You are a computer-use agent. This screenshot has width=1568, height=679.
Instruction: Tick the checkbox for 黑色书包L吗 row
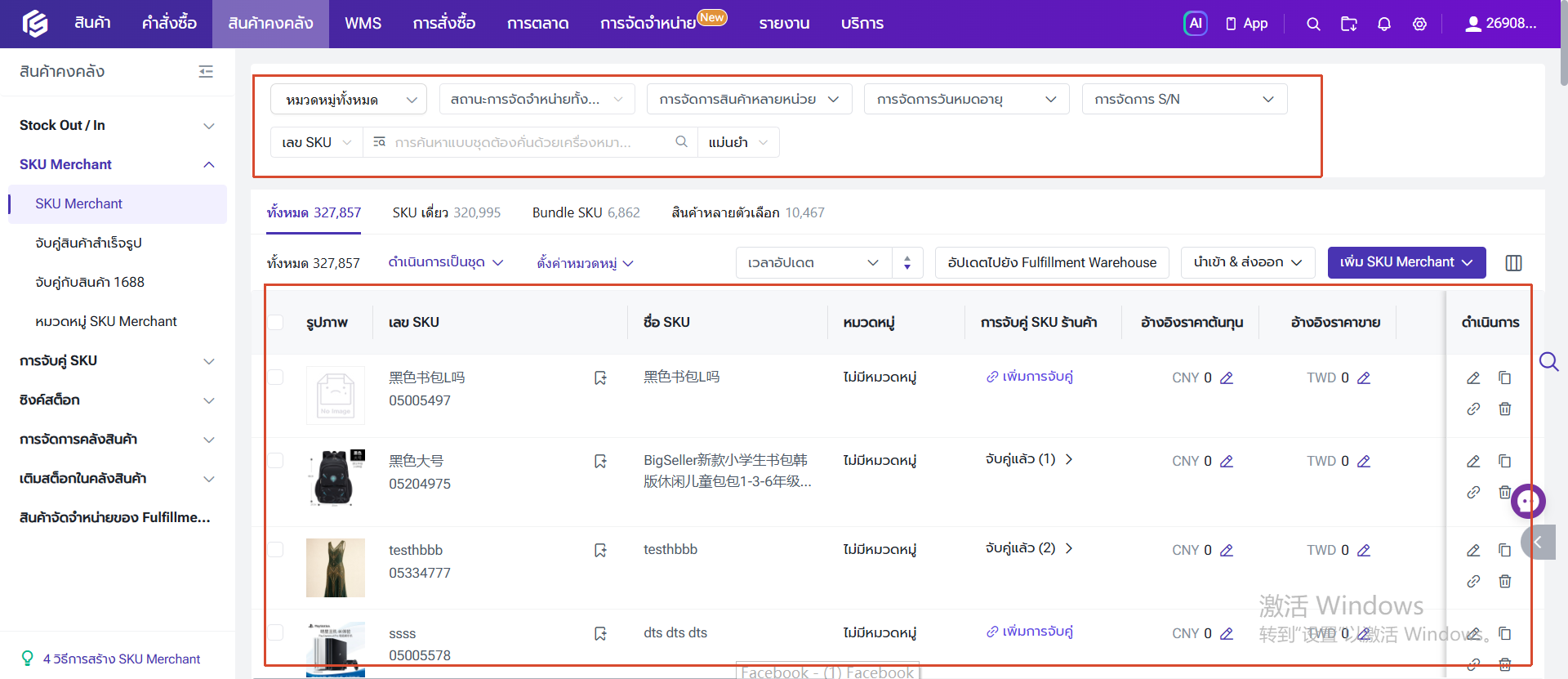(276, 377)
